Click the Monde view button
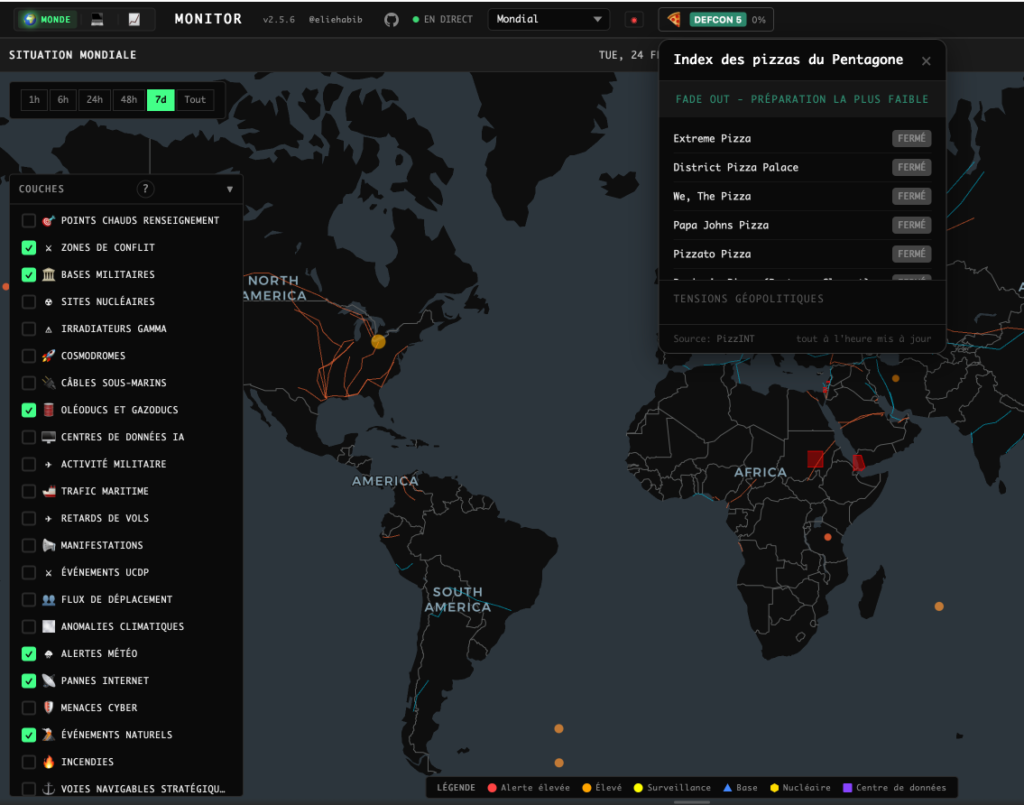 [47, 19]
